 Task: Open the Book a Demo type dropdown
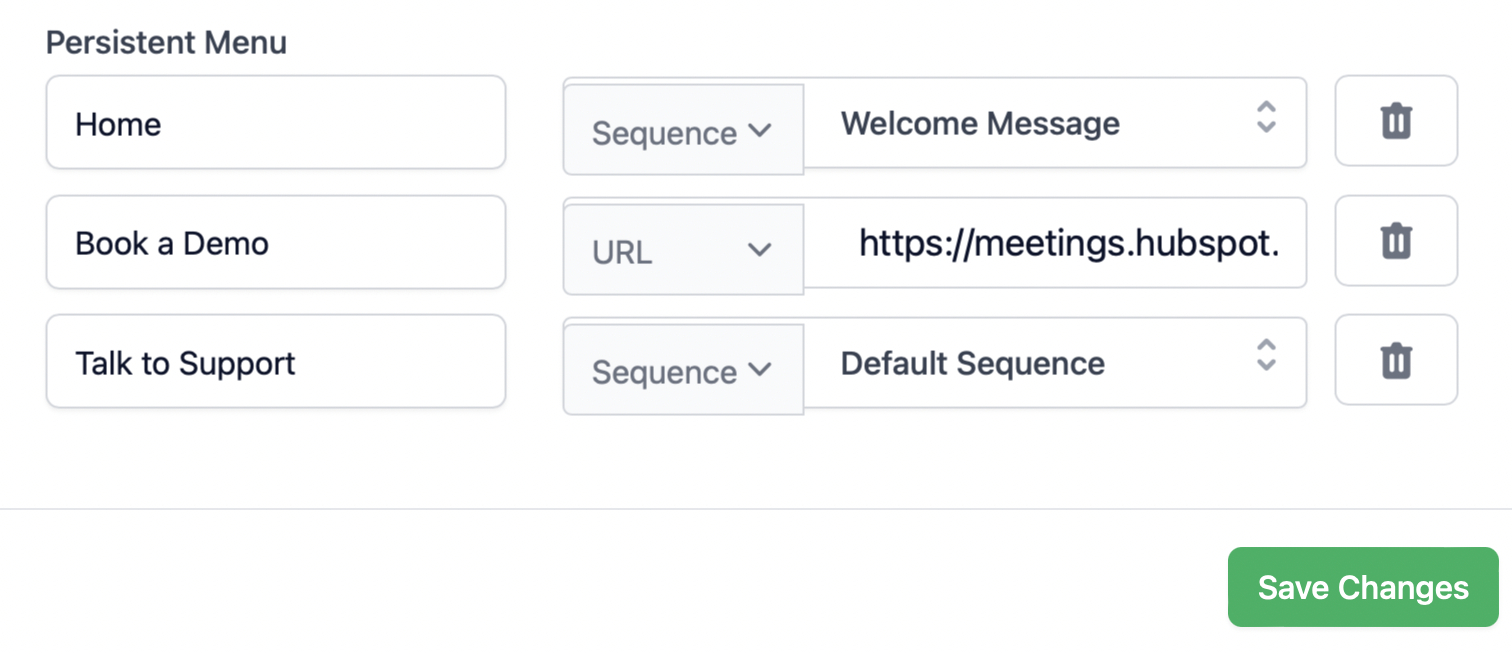click(683, 250)
